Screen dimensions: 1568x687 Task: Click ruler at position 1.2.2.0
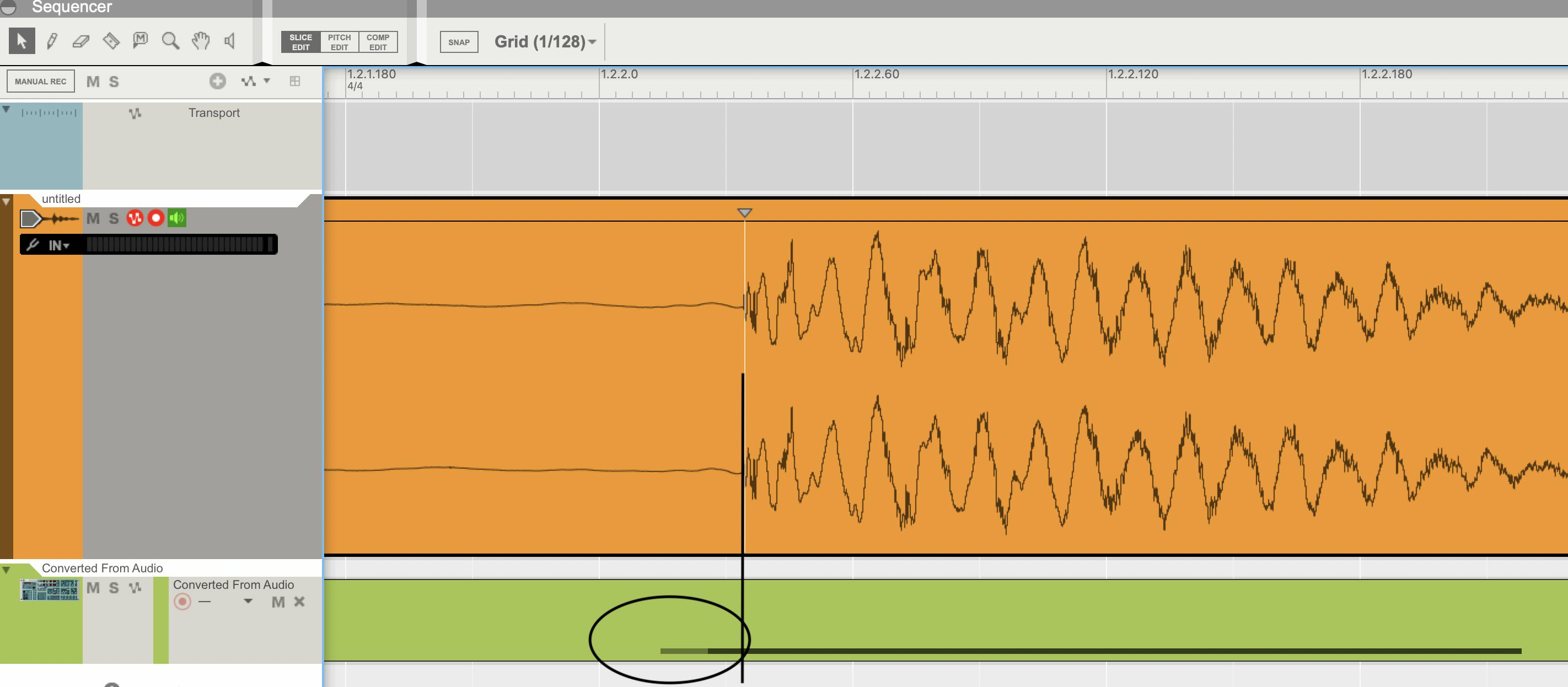click(x=619, y=74)
